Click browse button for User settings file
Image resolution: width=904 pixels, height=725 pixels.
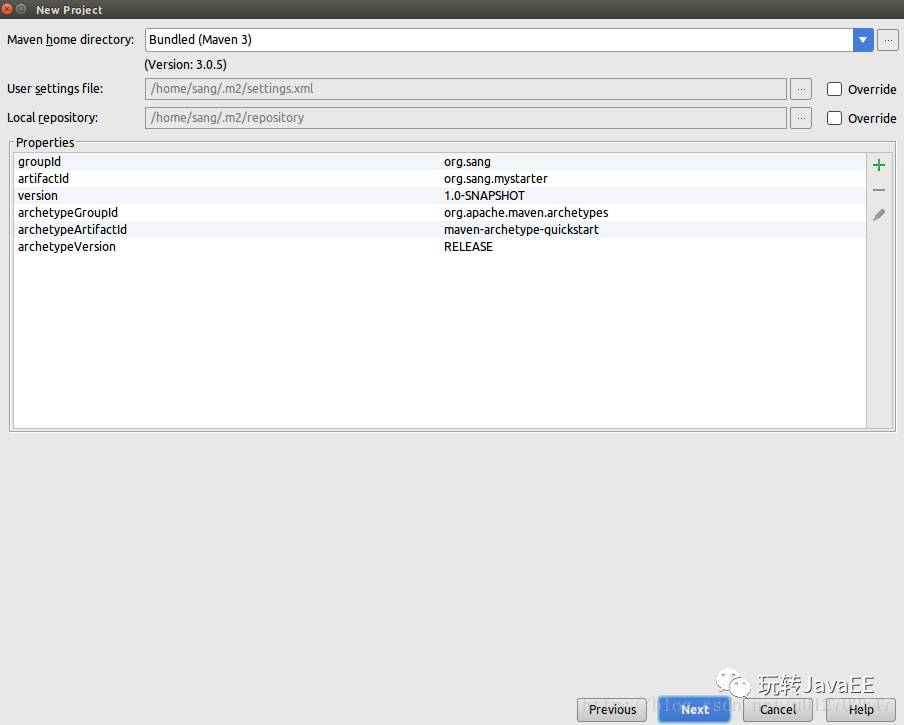(800, 89)
